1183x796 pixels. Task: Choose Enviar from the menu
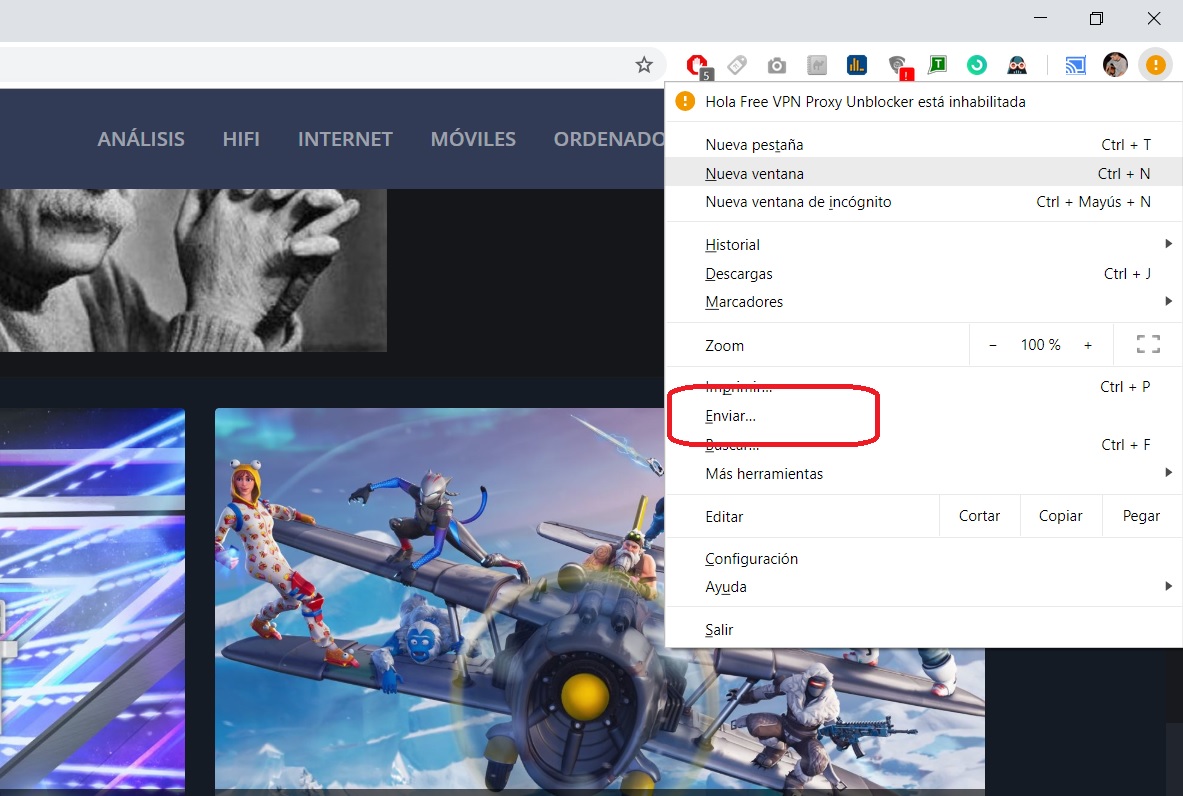pyautogui.click(x=730, y=416)
